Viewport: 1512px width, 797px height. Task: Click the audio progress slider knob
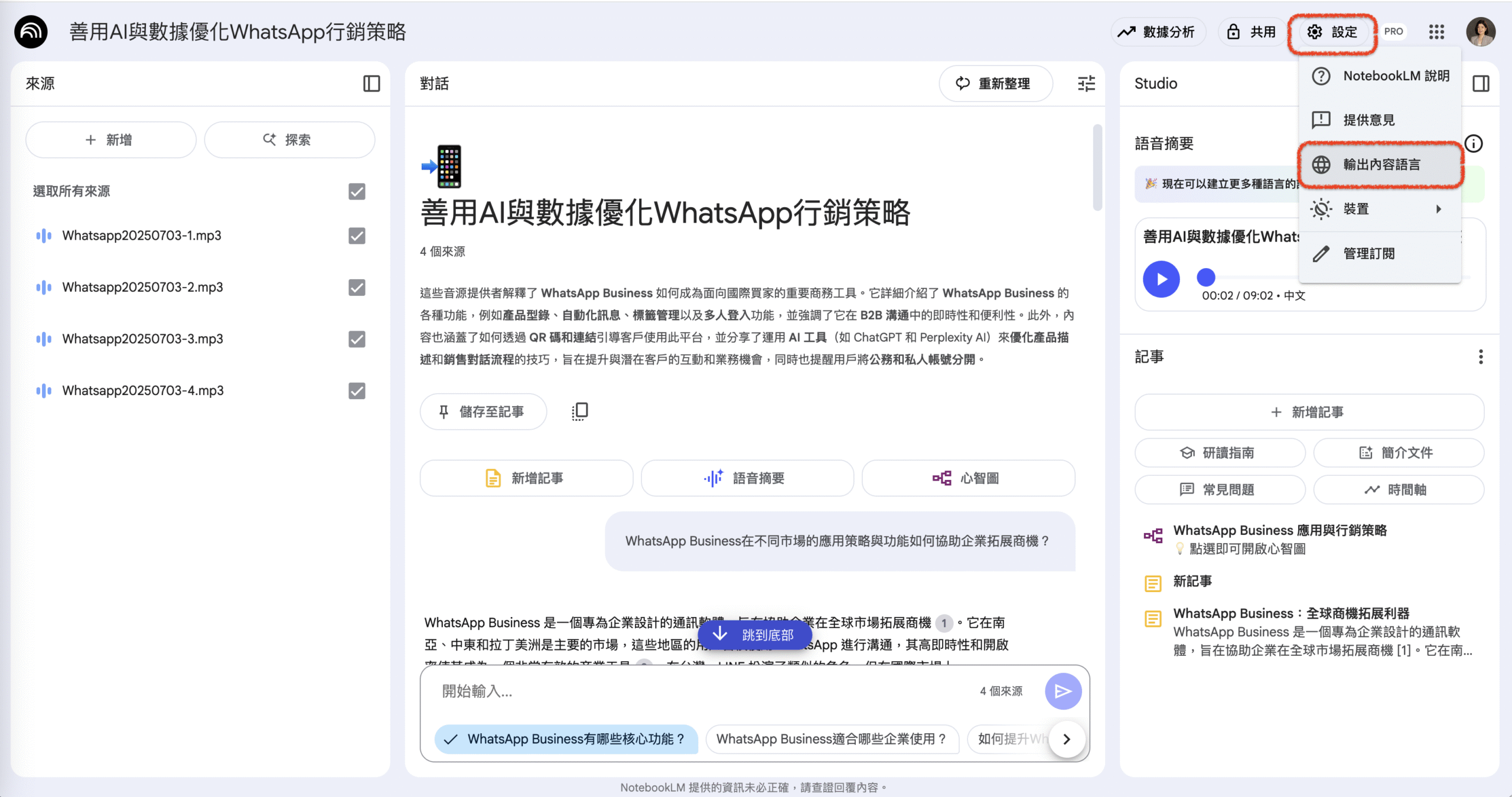[x=1205, y=277]
